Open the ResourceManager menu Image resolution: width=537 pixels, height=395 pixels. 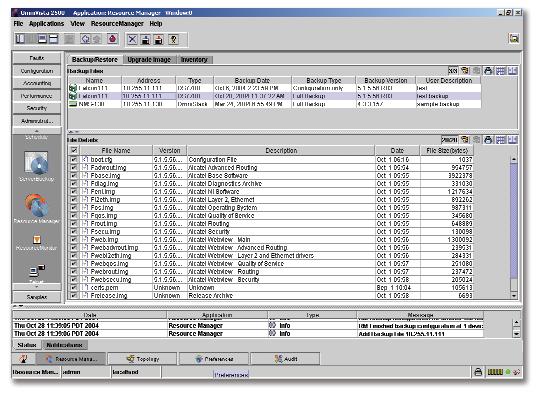pyautogui.click(x=117, y=24)
